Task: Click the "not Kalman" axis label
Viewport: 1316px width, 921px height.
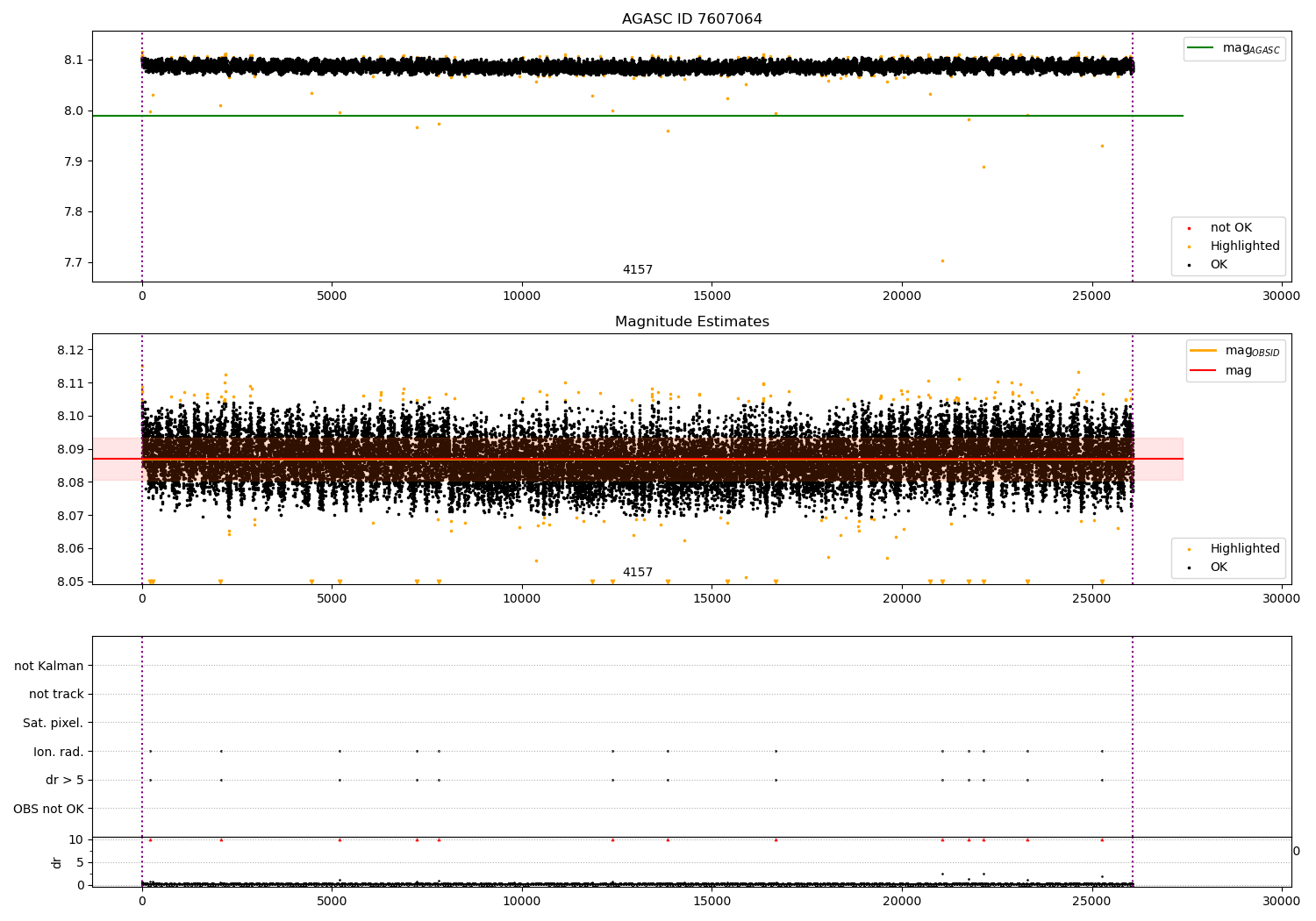Action: point(49,666)
